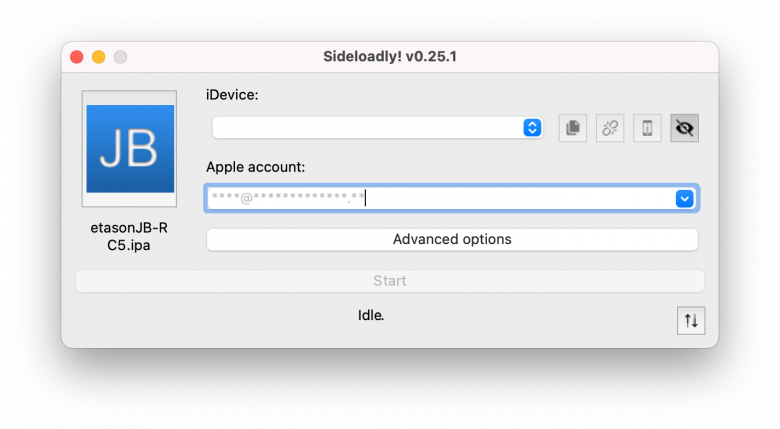Open Advanced options
The image size is (780, 429).
click(452, 239)
